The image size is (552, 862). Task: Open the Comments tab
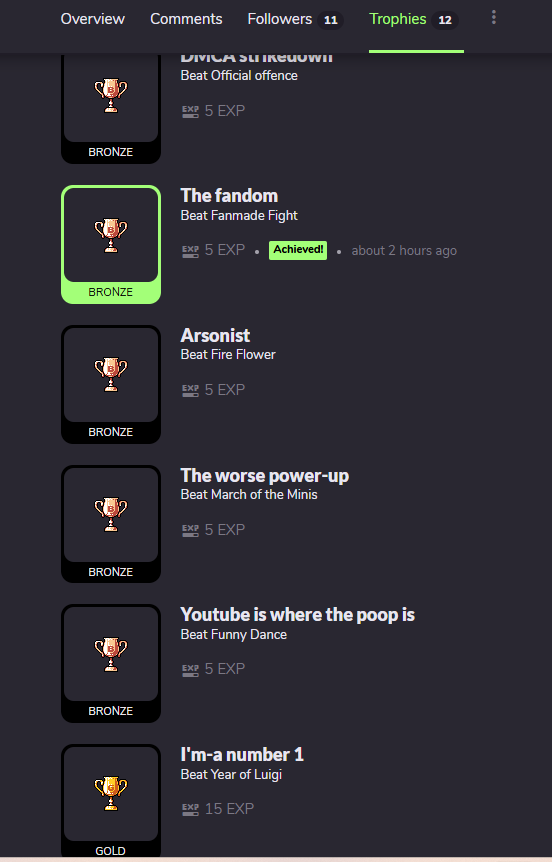[x=186, y=19]
